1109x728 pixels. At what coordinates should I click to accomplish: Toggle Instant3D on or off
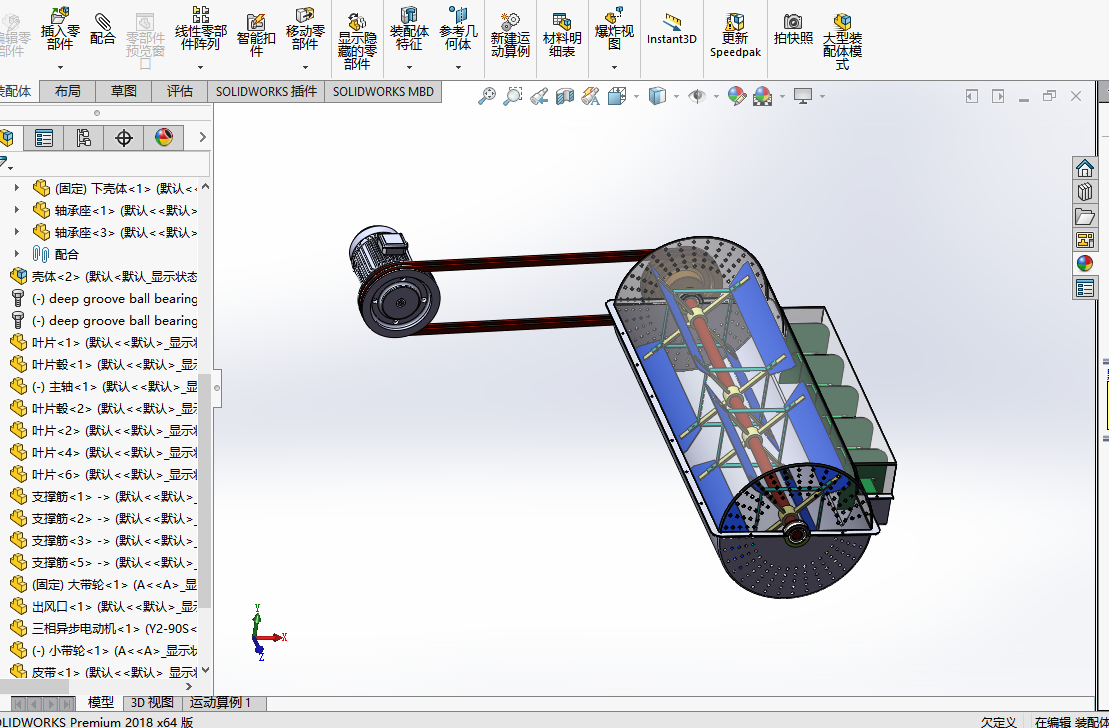[672, 30]
